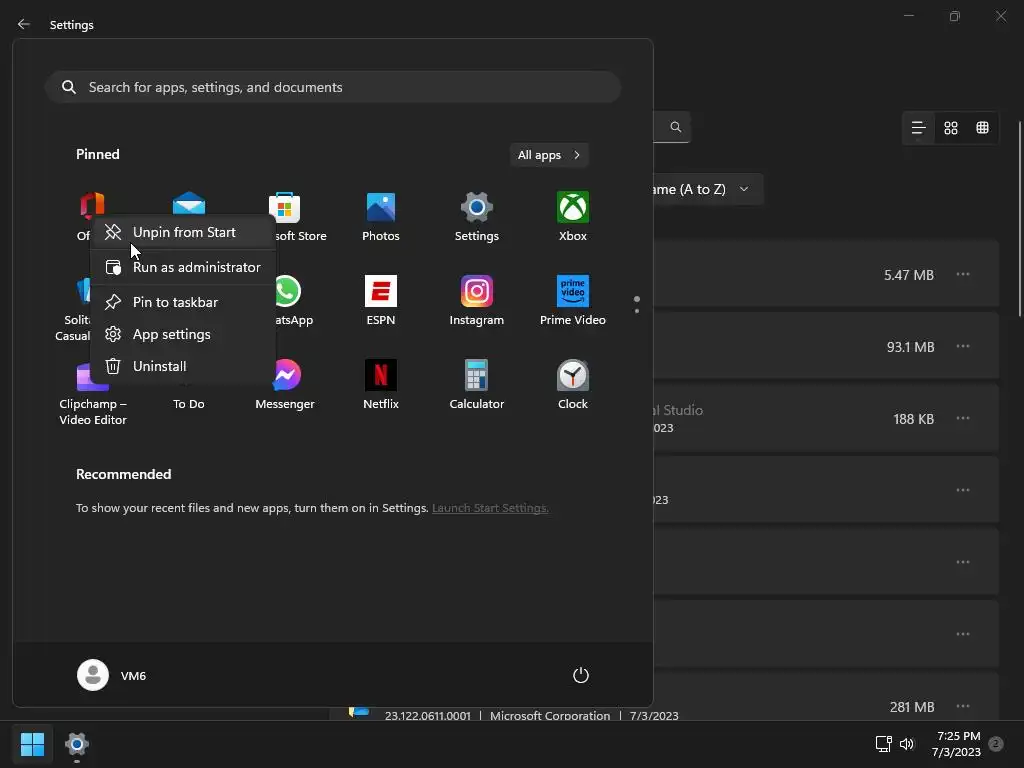The height and width of the screenshot is (768, 1024).
Task: Choose Run as administrator
Action: pyautogui.click(x=183, y=267)
